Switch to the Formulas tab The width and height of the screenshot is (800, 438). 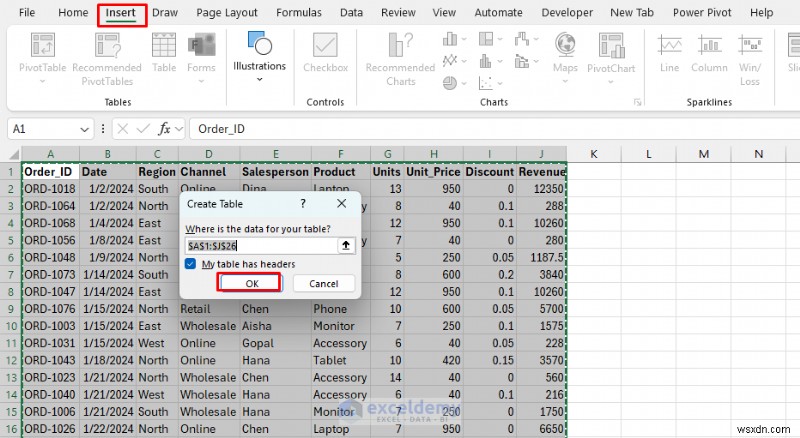(x=299, y=13)
